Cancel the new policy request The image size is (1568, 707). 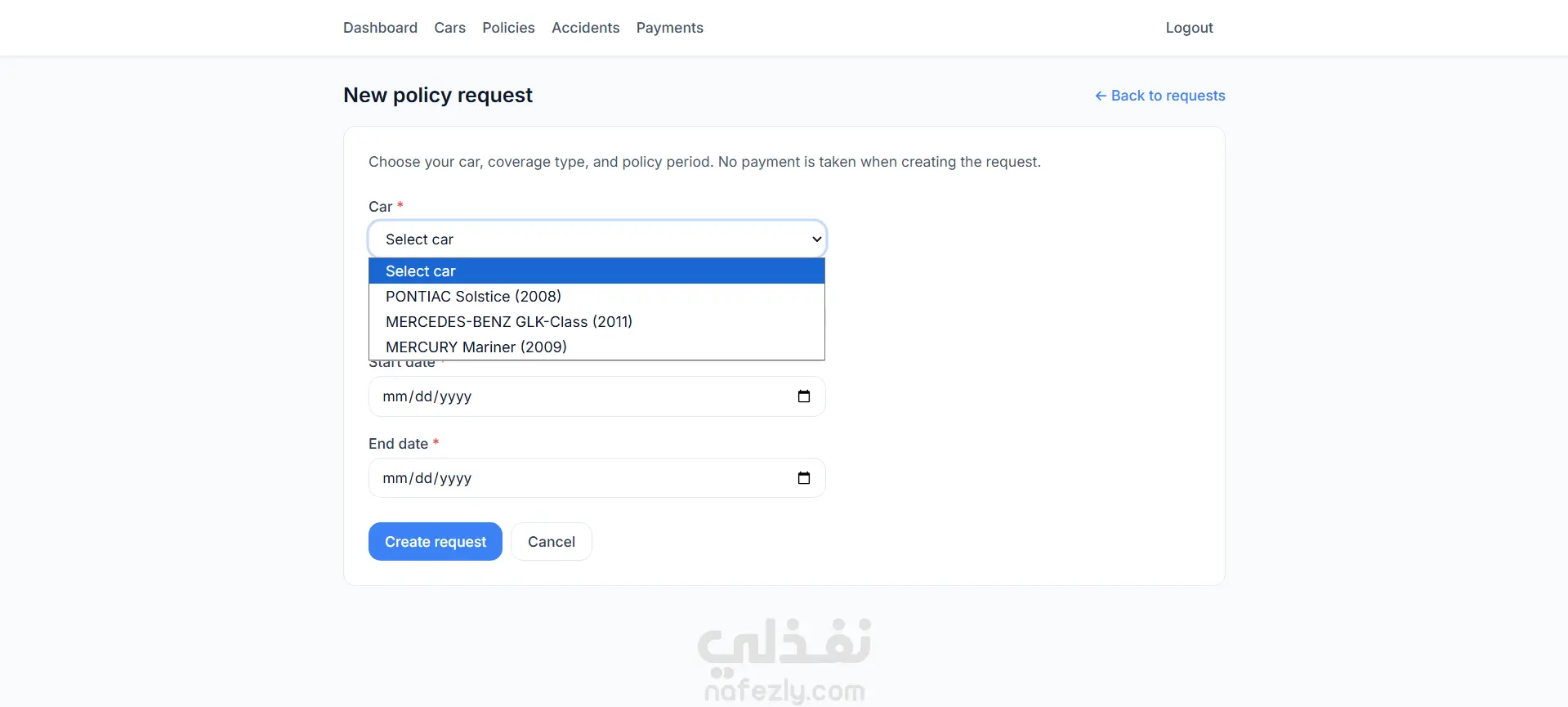pyautogui.click(x=552, y=542)
